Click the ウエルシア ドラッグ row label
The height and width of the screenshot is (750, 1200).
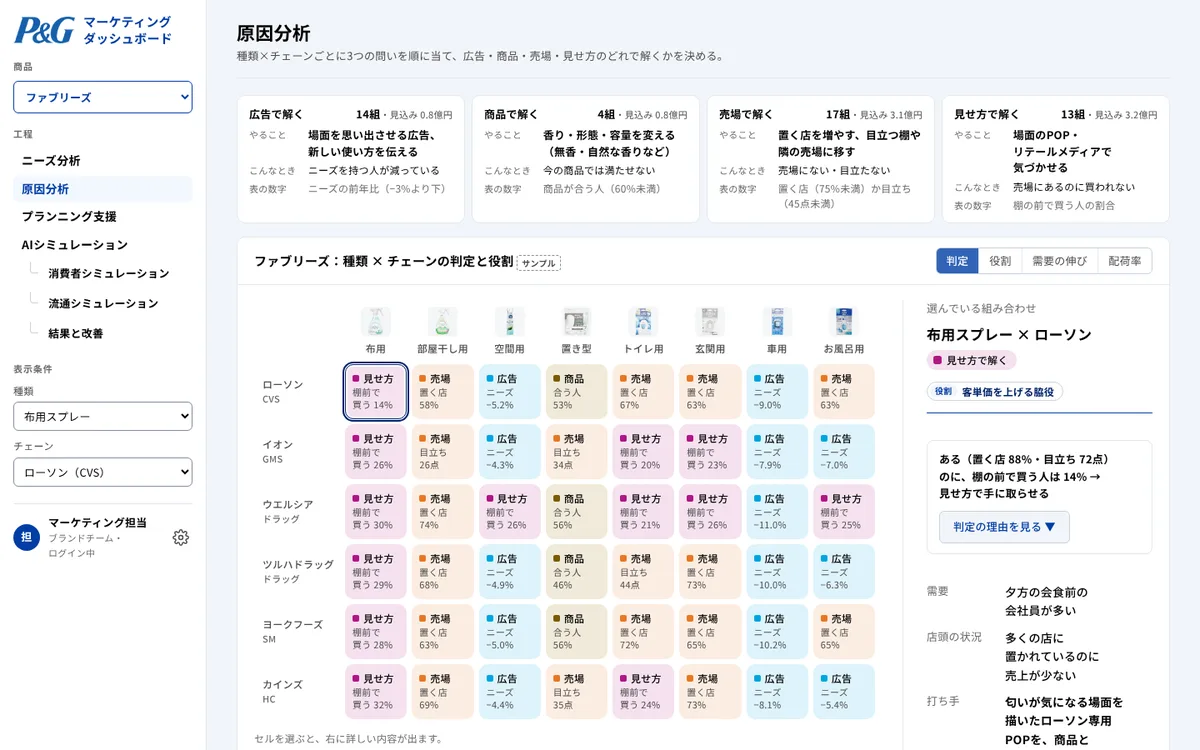click(x=288, y=512)
